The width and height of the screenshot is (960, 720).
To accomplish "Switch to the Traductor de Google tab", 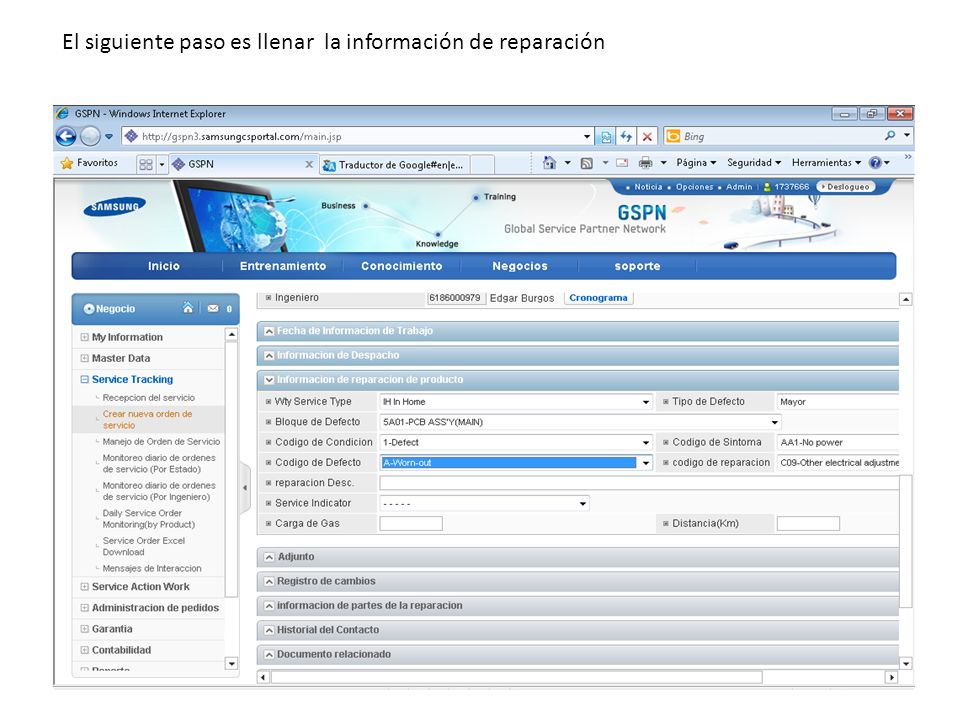I will (x=395, y=165).
